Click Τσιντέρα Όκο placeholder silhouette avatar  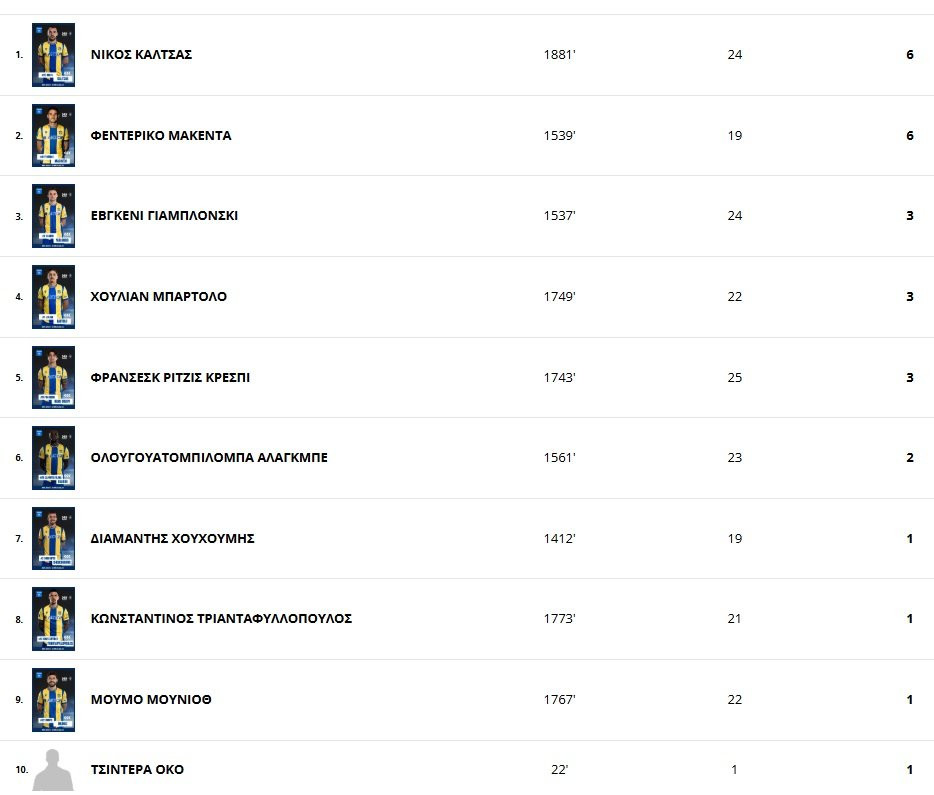click(x=53, y=770)
